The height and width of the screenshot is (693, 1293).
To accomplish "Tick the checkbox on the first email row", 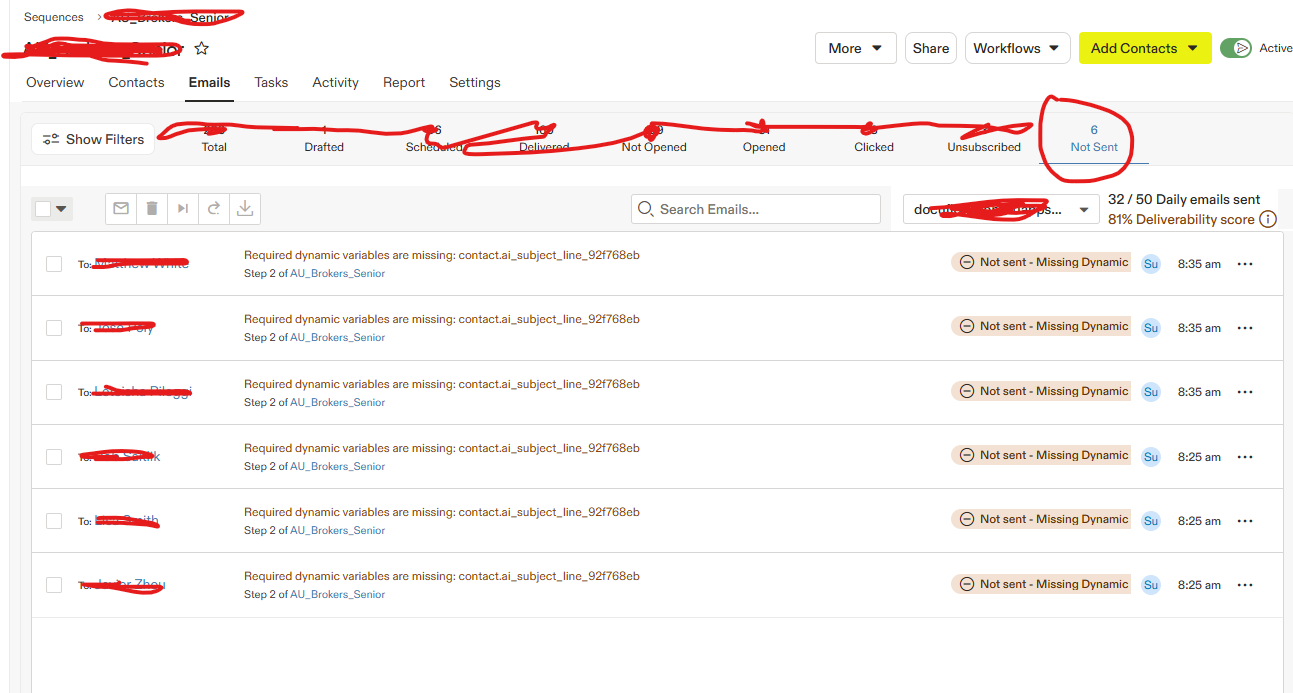I will tap(54, 264).
